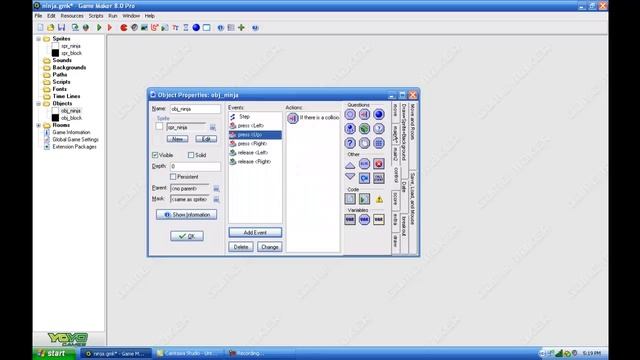Delete the selected event
The height and width of the screenshot is (360, 640).
tap(241, 247)
